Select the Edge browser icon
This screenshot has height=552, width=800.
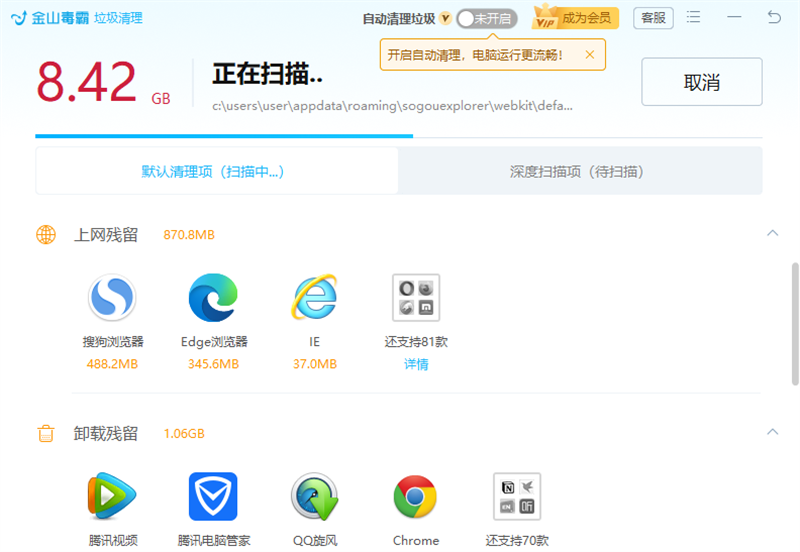coord(213,298)
